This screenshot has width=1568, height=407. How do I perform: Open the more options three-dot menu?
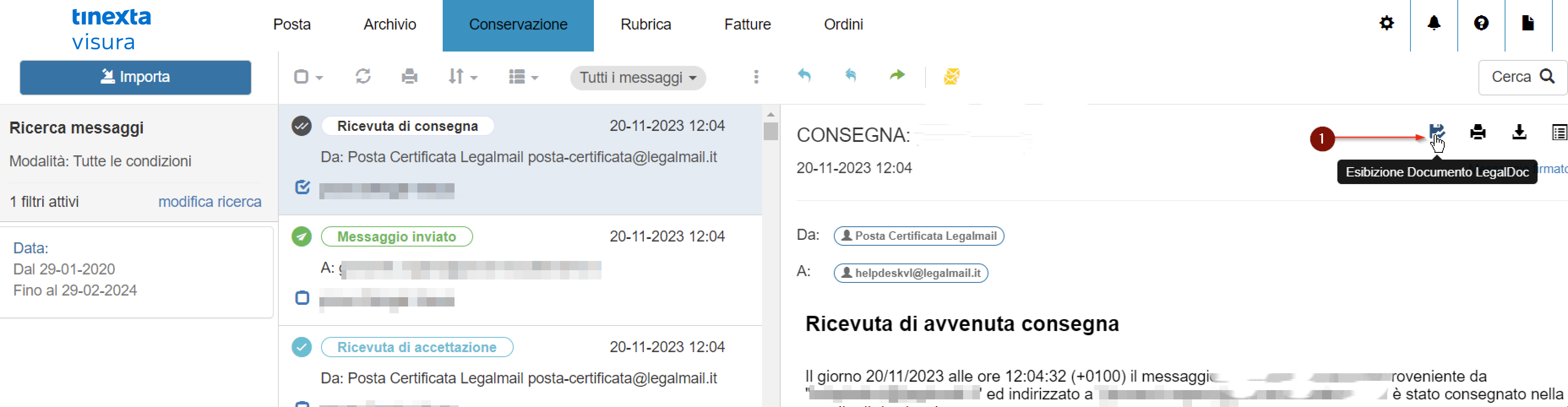click(x=756, y=77)
